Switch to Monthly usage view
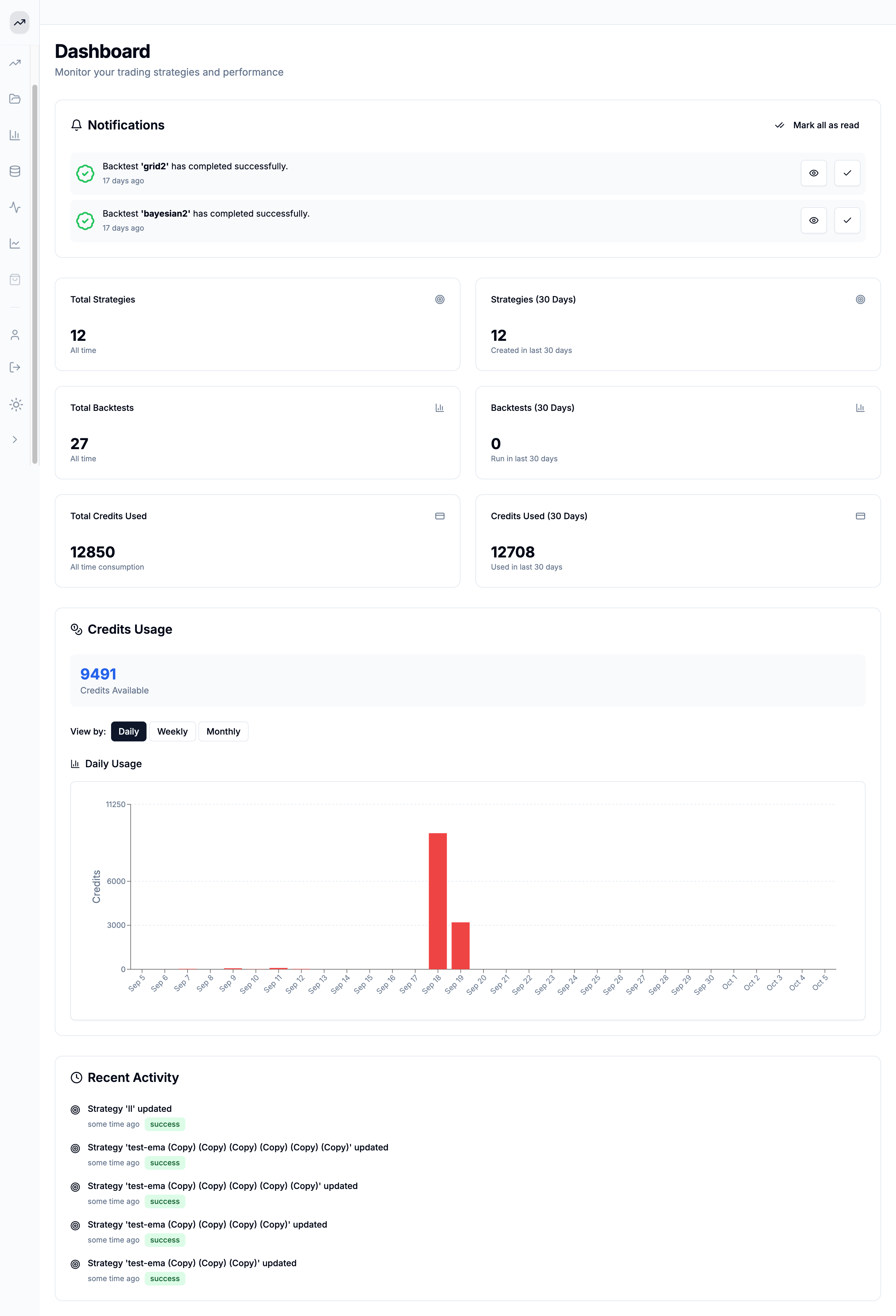Viewport: 896px width, 1316px height. click(x=223, y=732)
